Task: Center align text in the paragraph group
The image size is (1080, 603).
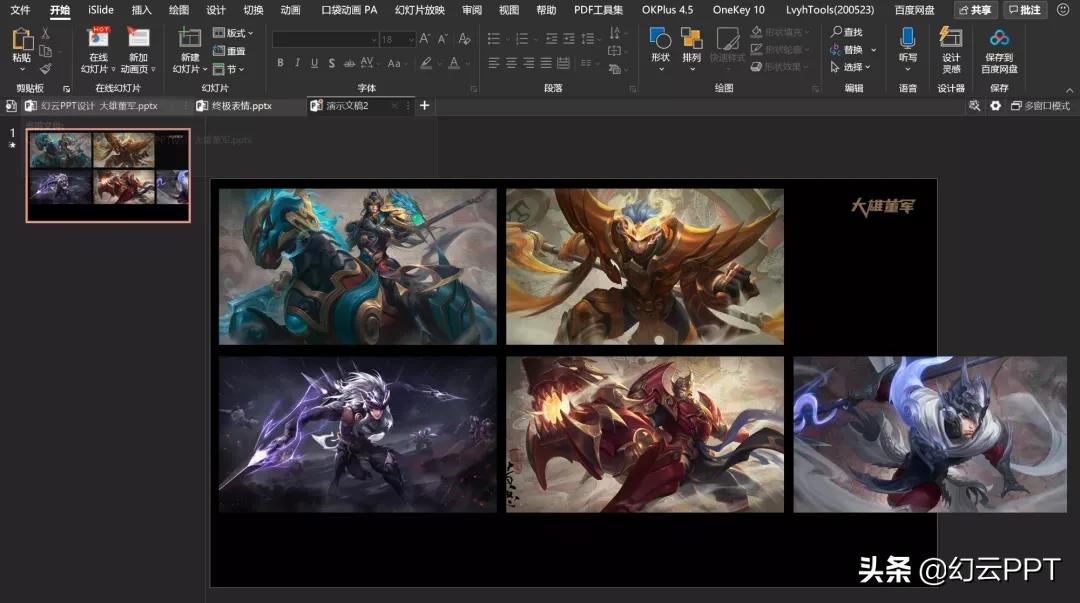Action: 511,63
